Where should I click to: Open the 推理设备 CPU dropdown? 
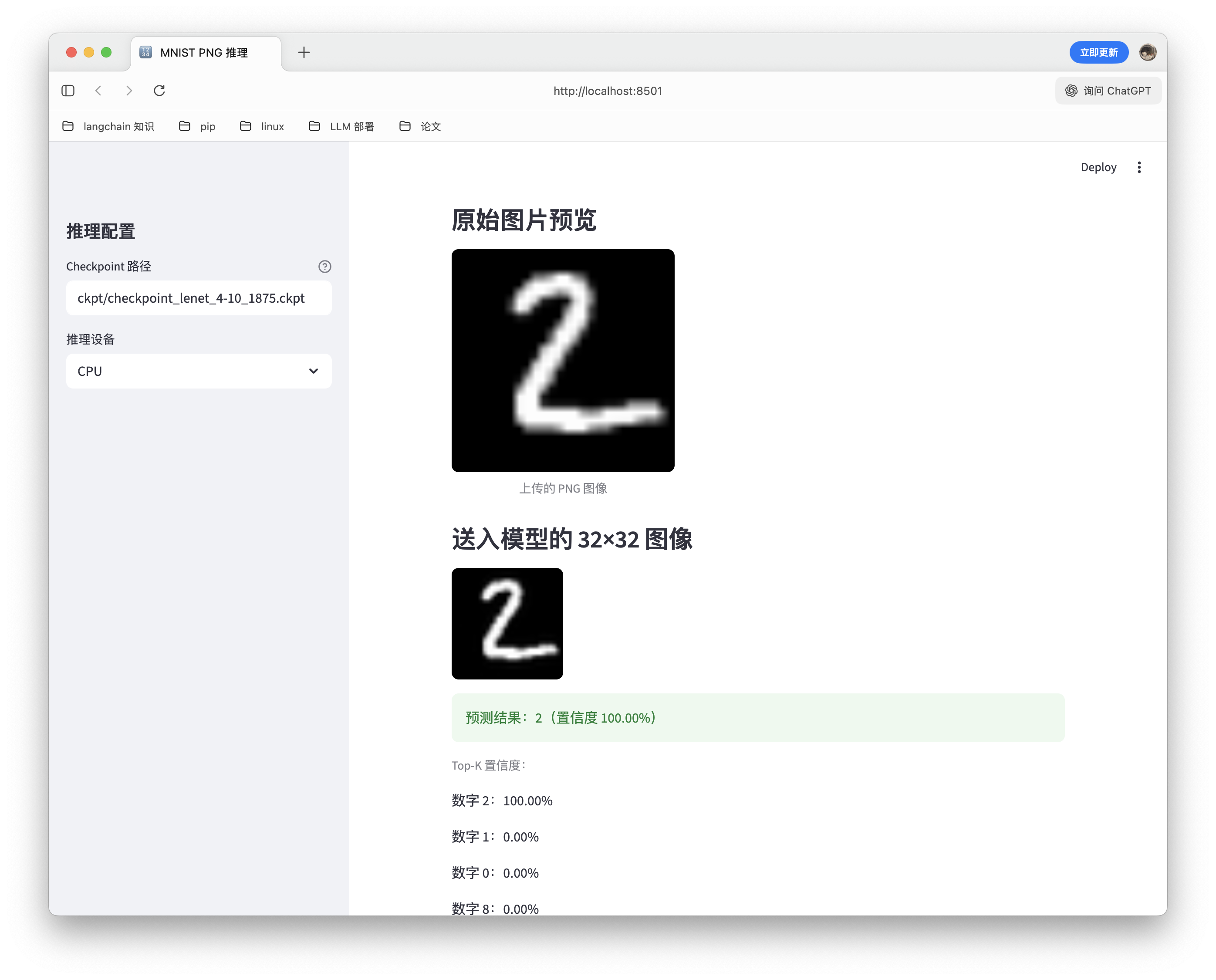[x=199, y=371]
